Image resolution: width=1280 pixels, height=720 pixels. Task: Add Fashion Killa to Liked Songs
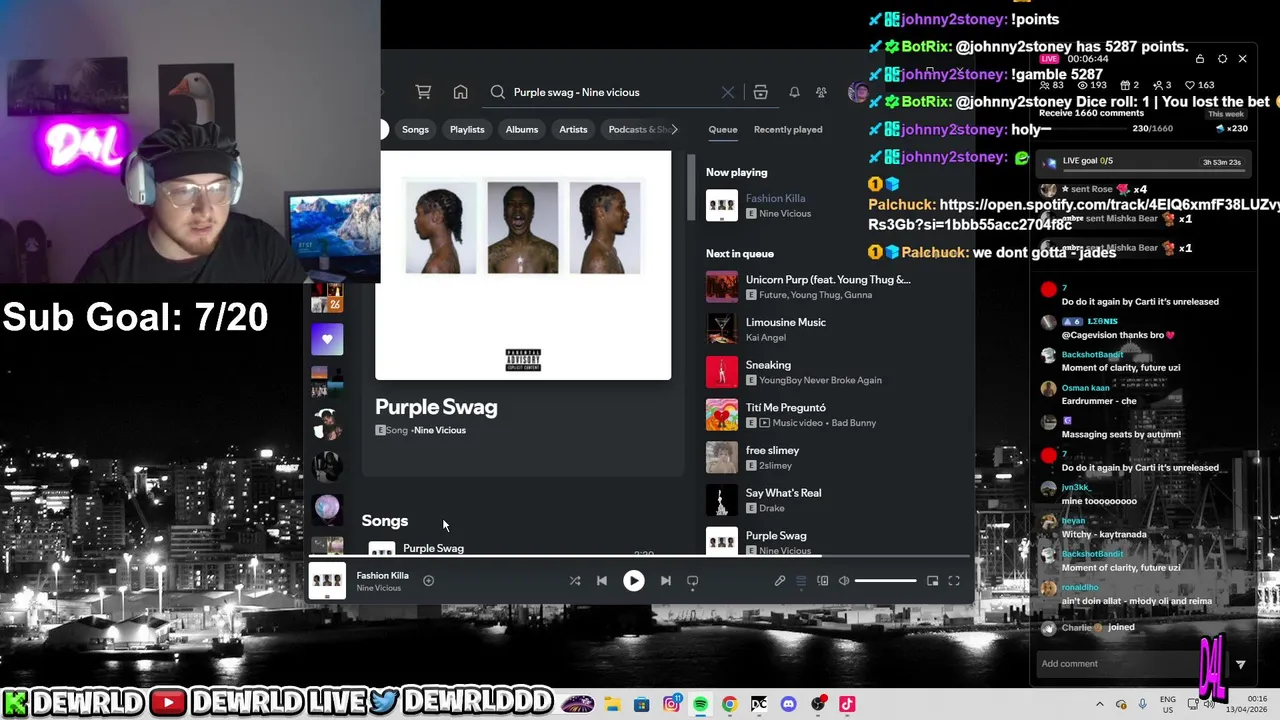[x=428, y=580]
